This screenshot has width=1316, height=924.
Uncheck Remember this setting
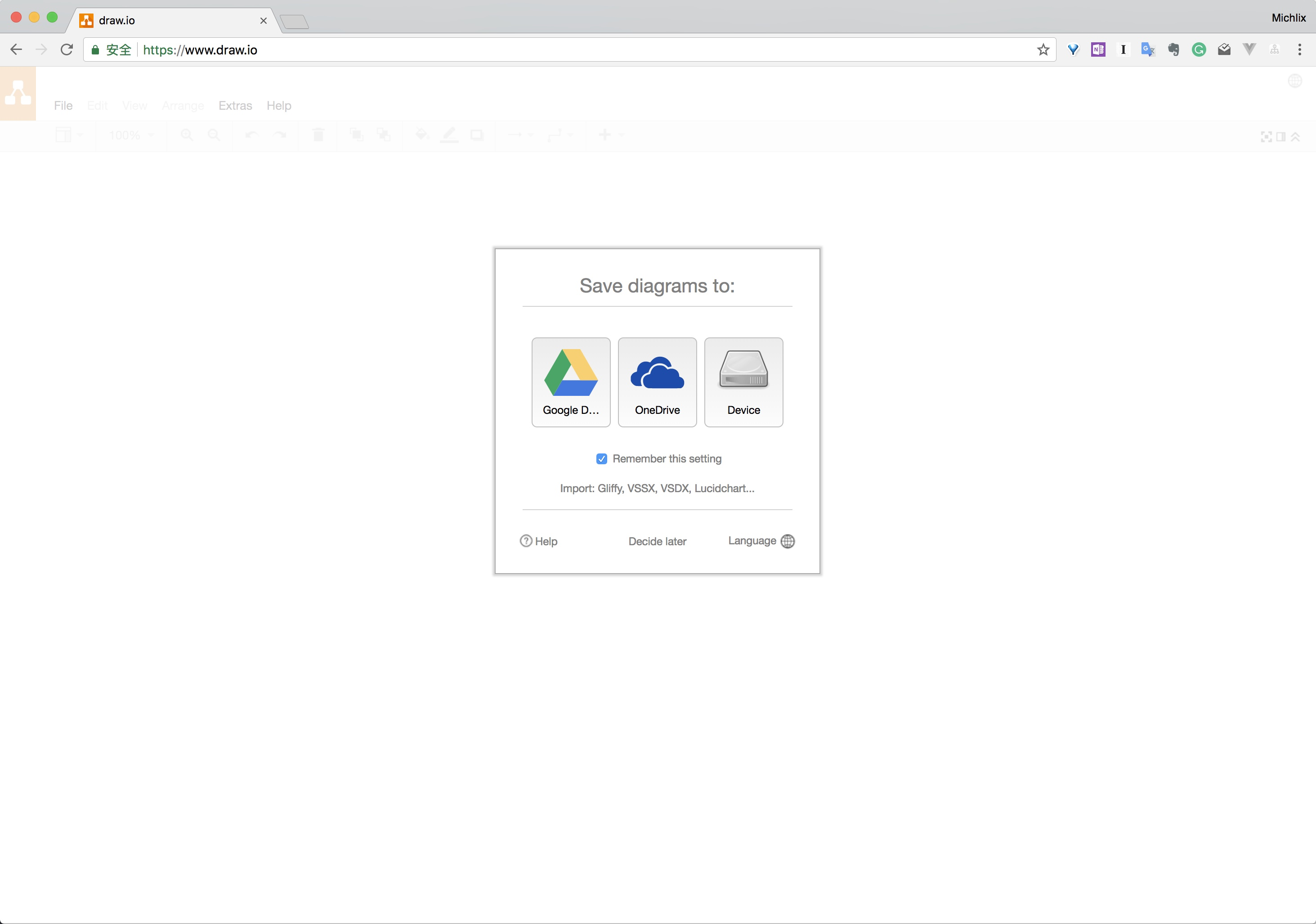(x=601, y=458)
